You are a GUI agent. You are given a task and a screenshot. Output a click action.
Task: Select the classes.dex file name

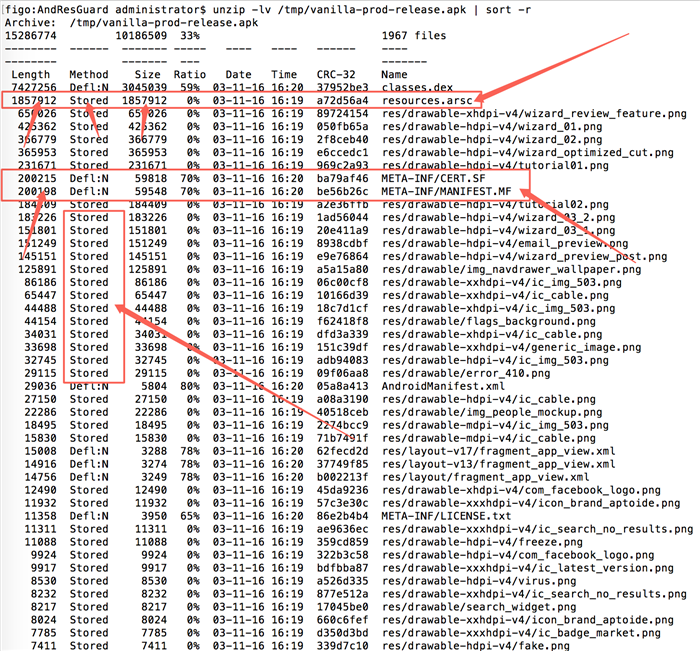pos(417,88)
